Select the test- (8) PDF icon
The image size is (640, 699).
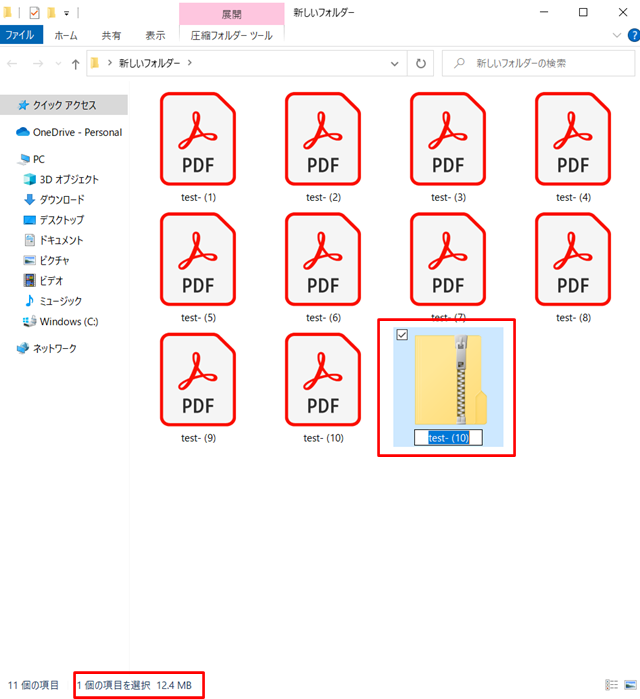(x=573, y=259)
